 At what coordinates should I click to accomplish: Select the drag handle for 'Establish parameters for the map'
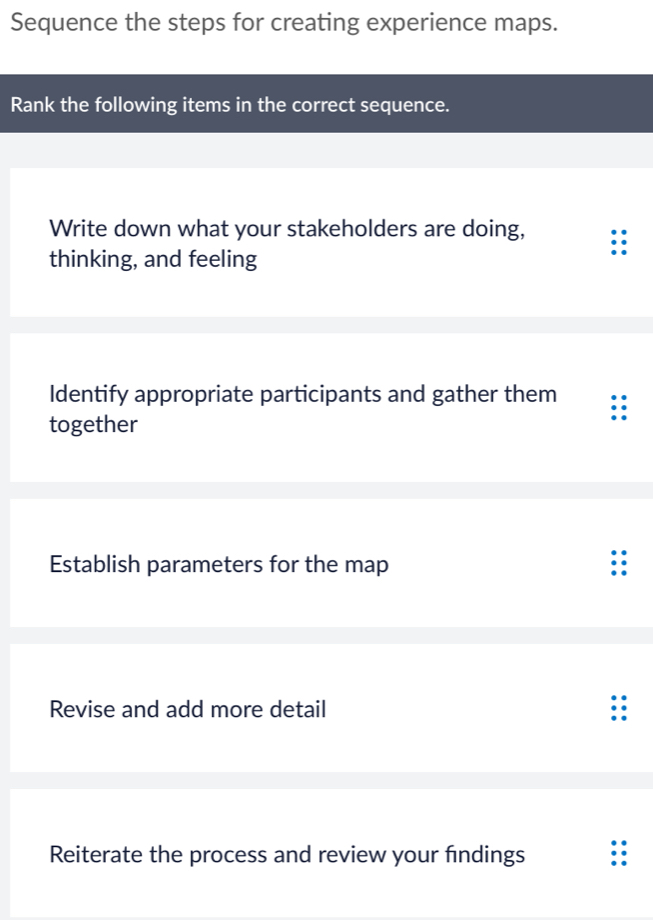click(619, 564)
